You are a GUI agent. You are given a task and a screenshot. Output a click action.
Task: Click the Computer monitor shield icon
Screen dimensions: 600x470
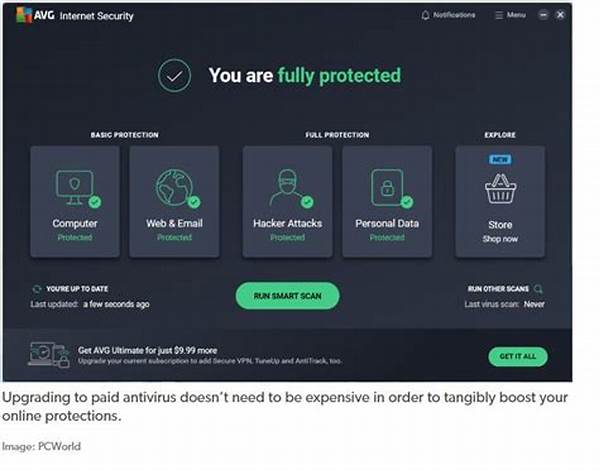tap(74, 187)
